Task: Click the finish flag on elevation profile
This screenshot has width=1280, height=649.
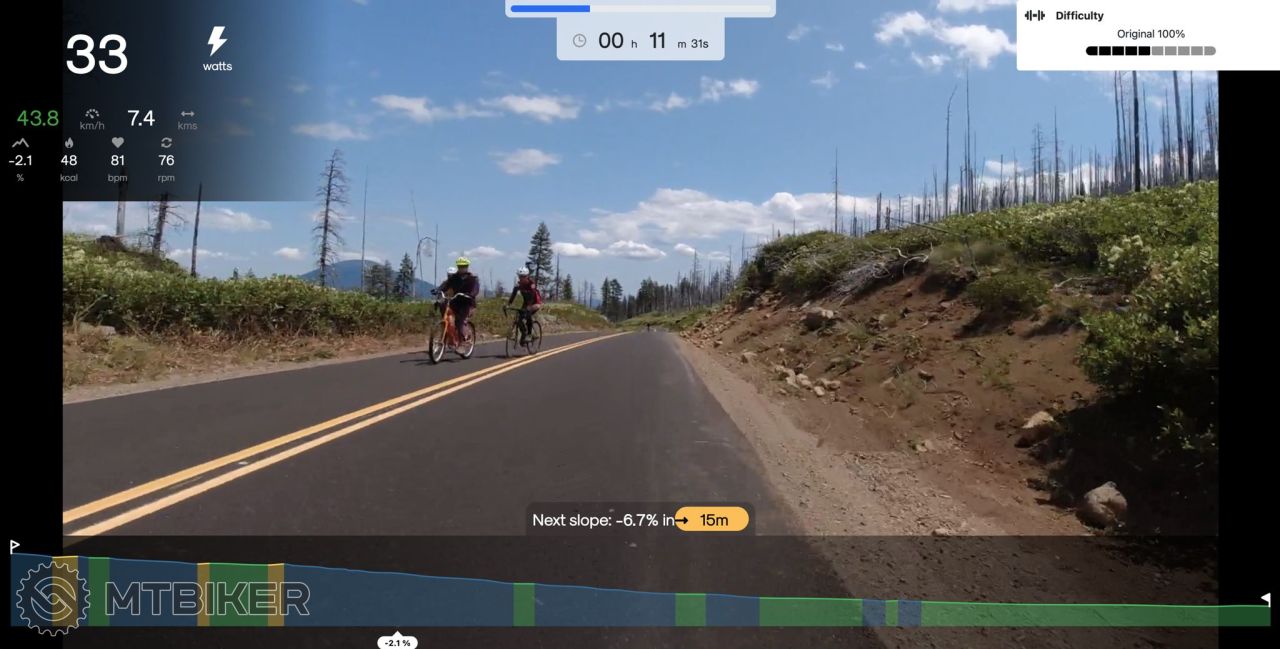Action: pos(1265,599)
